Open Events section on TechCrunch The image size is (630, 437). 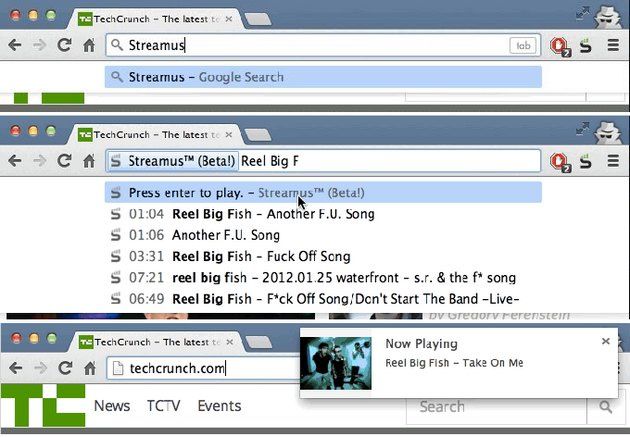(219, 406)
